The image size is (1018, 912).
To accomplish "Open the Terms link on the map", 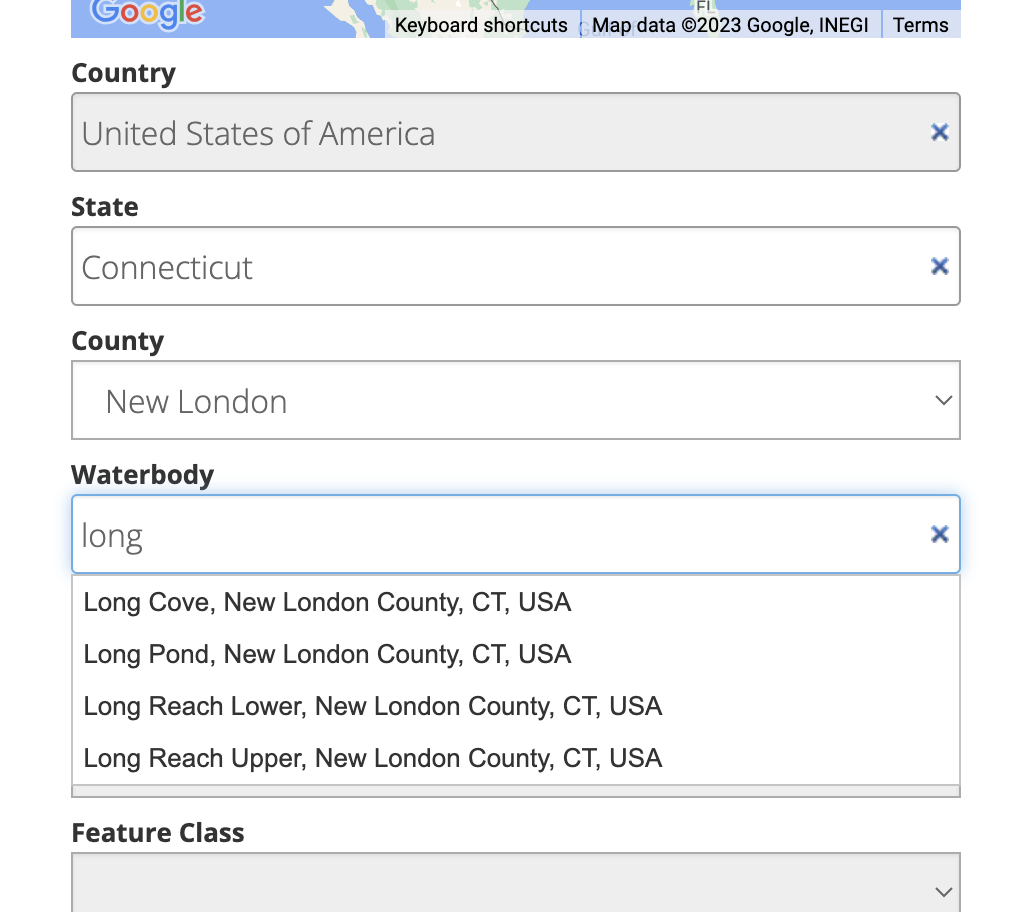I will (x=920, y=25).
